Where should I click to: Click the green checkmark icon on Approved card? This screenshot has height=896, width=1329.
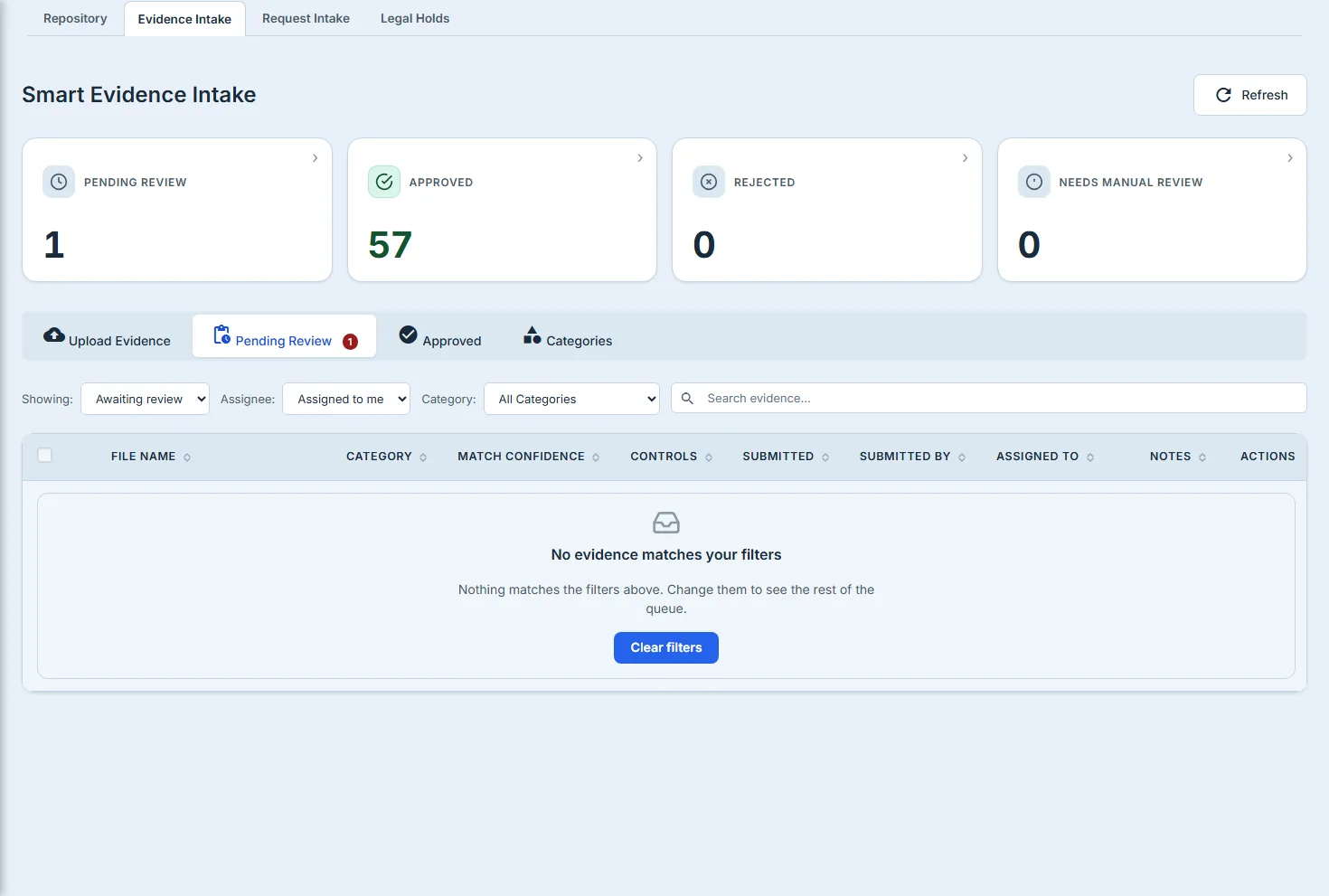pos(384,182)
